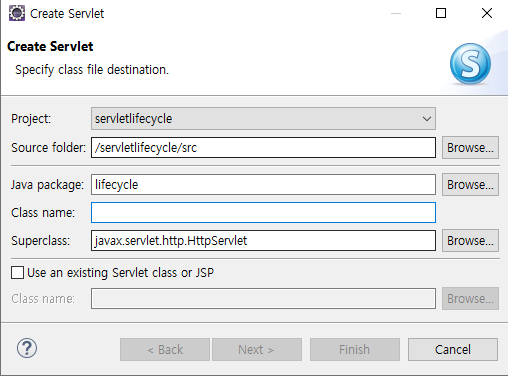Focus the empty Class name field

[x=263, y=213]
